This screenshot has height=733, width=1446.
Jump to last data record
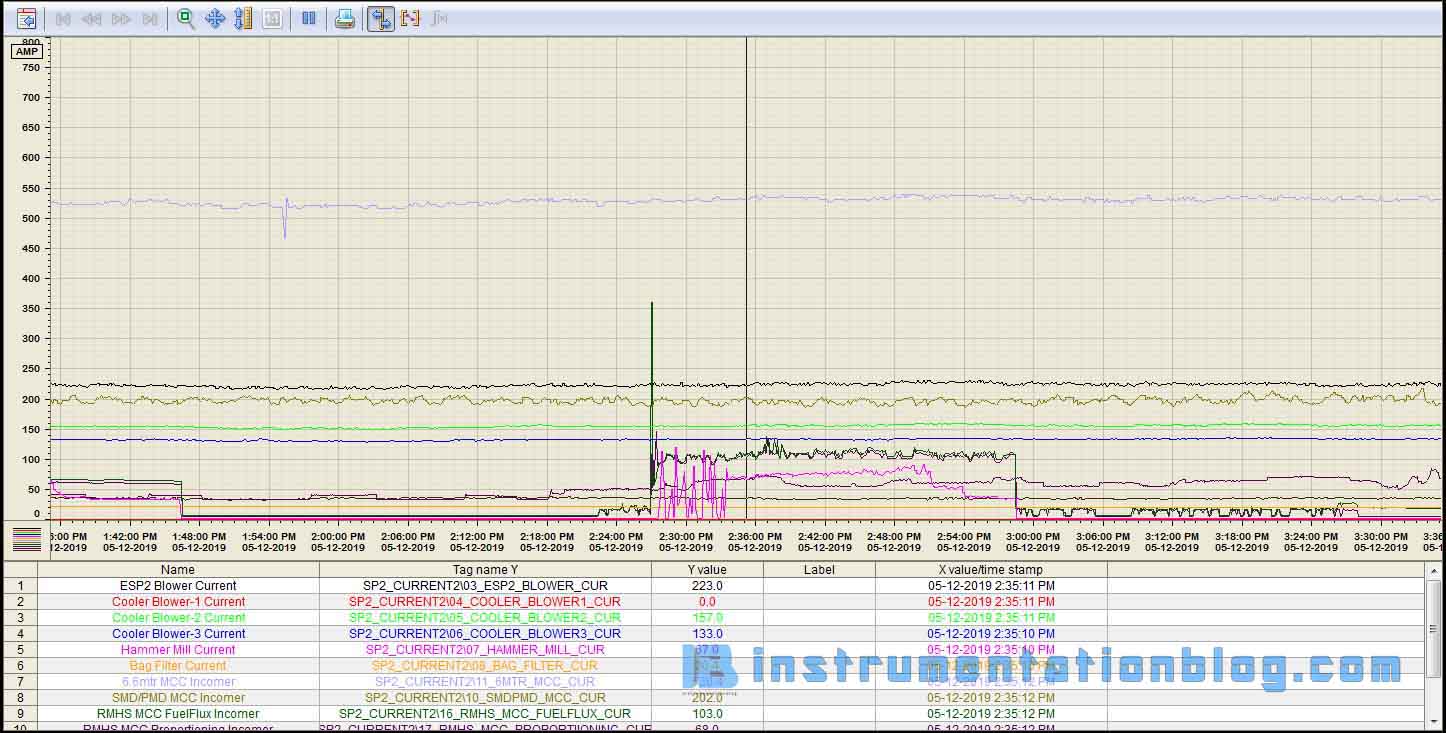point(150,19)
